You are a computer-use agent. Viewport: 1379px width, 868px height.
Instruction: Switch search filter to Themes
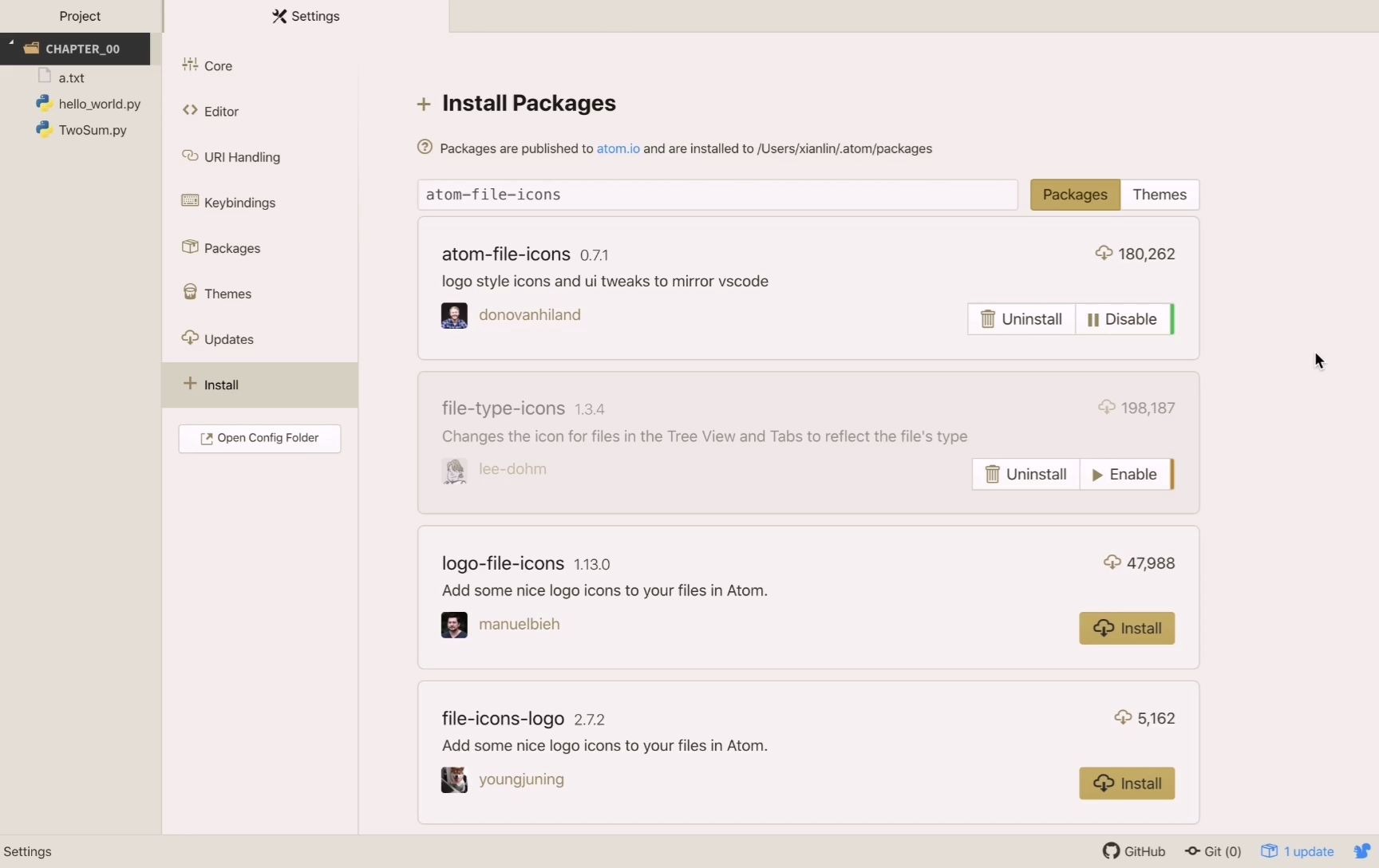(1159, 195)
